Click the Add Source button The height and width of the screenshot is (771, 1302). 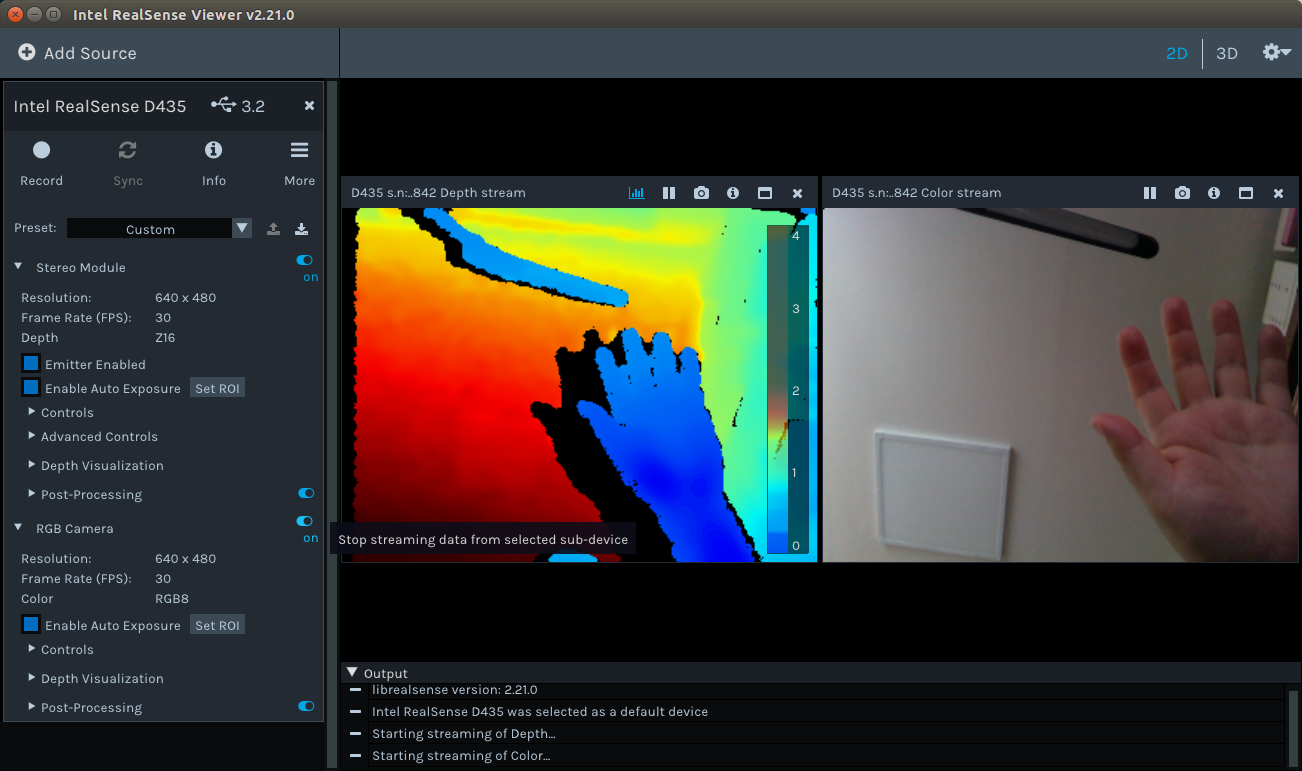click(77, 53)
